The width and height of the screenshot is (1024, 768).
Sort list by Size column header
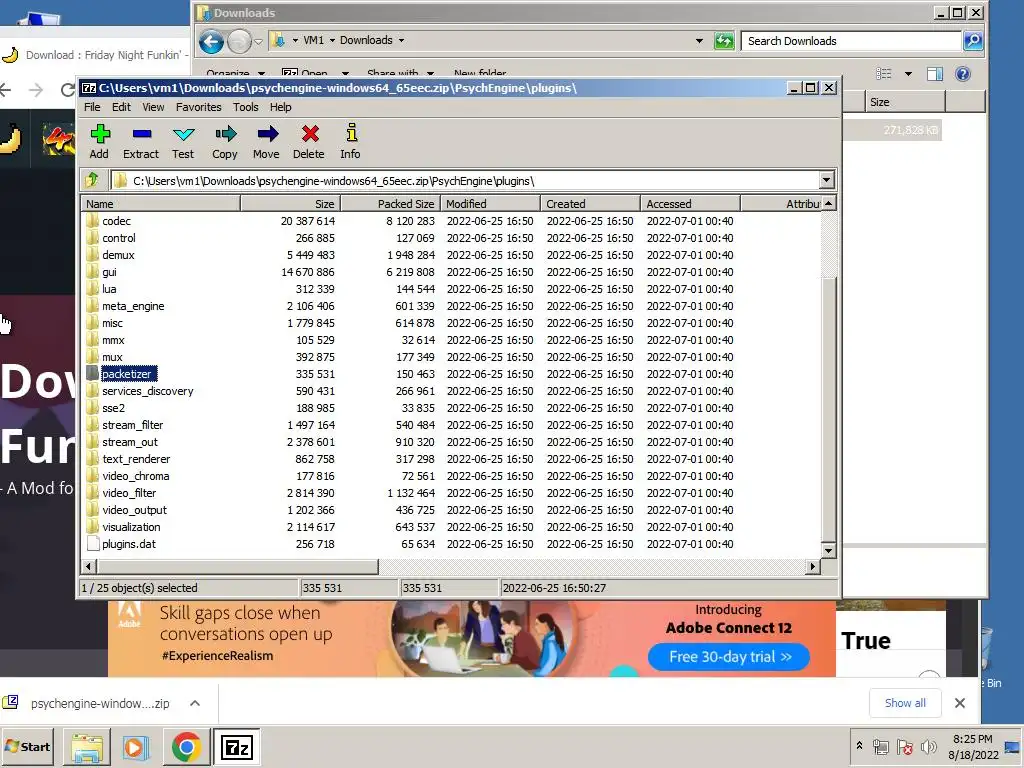pyautogui.click(x=290, y=204)
